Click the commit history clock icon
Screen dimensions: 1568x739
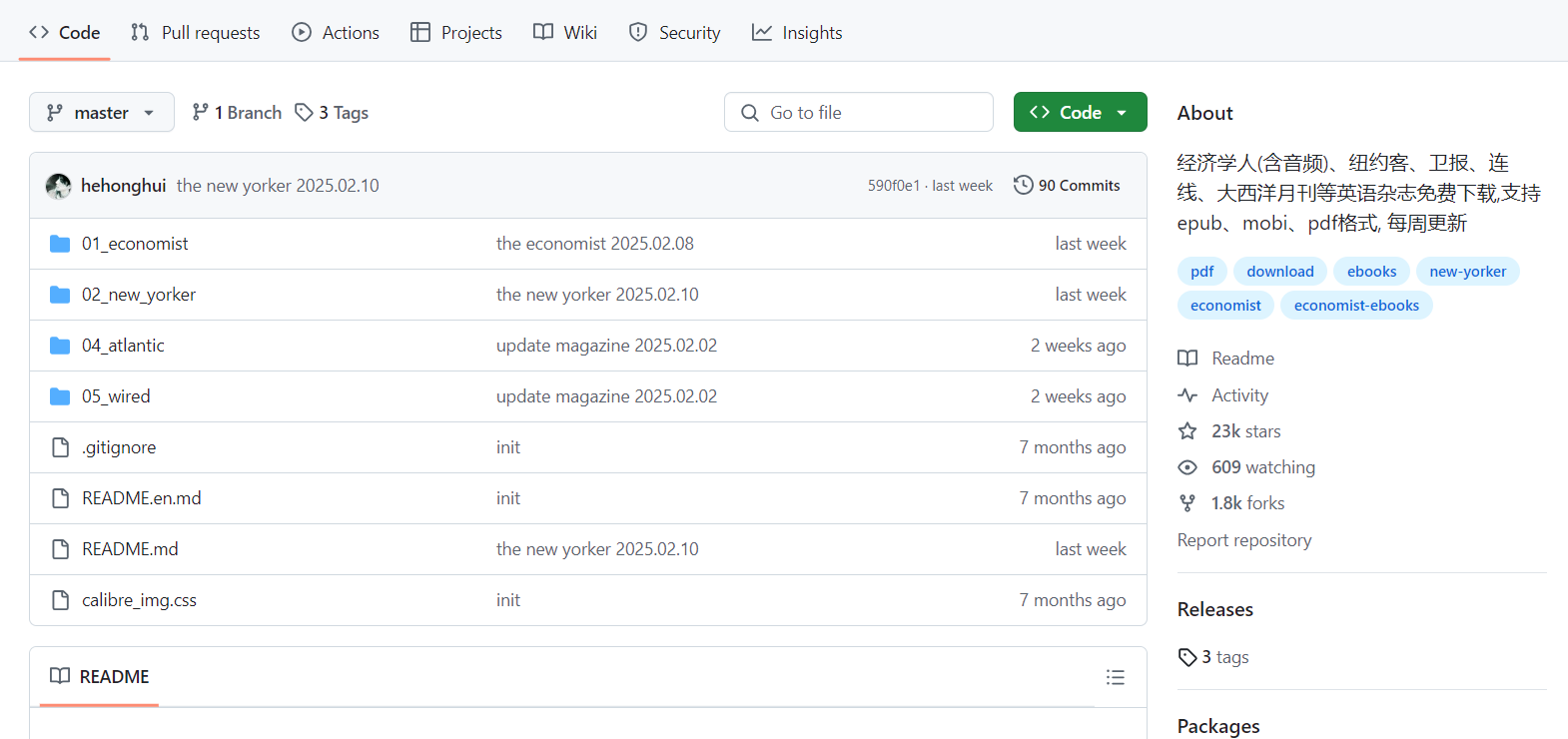pyautogui.click(x=1023, y=186)
